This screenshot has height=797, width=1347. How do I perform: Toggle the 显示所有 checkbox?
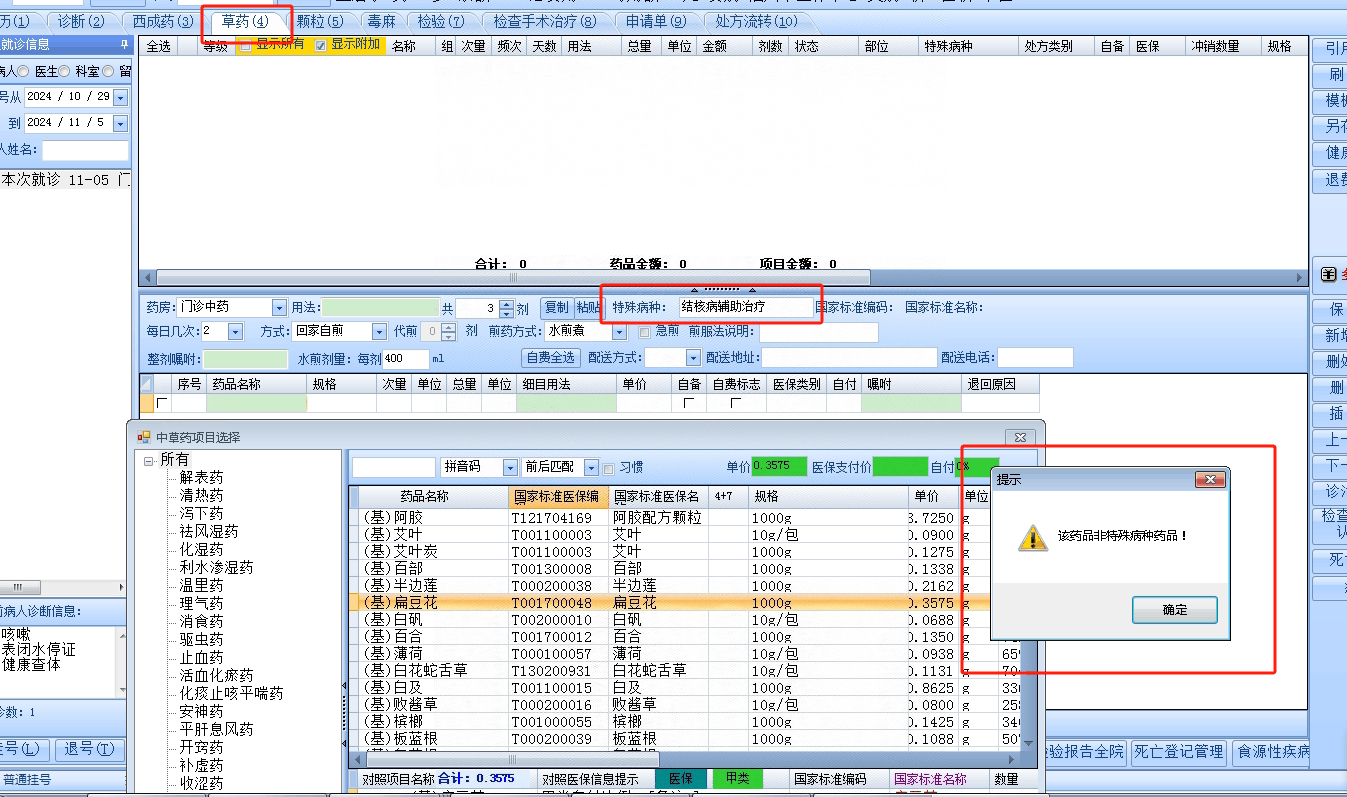click(x=246, y=46)
